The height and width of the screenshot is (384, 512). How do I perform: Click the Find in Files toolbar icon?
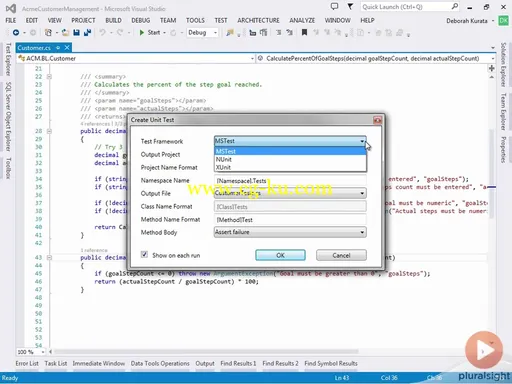coord(230,33)
